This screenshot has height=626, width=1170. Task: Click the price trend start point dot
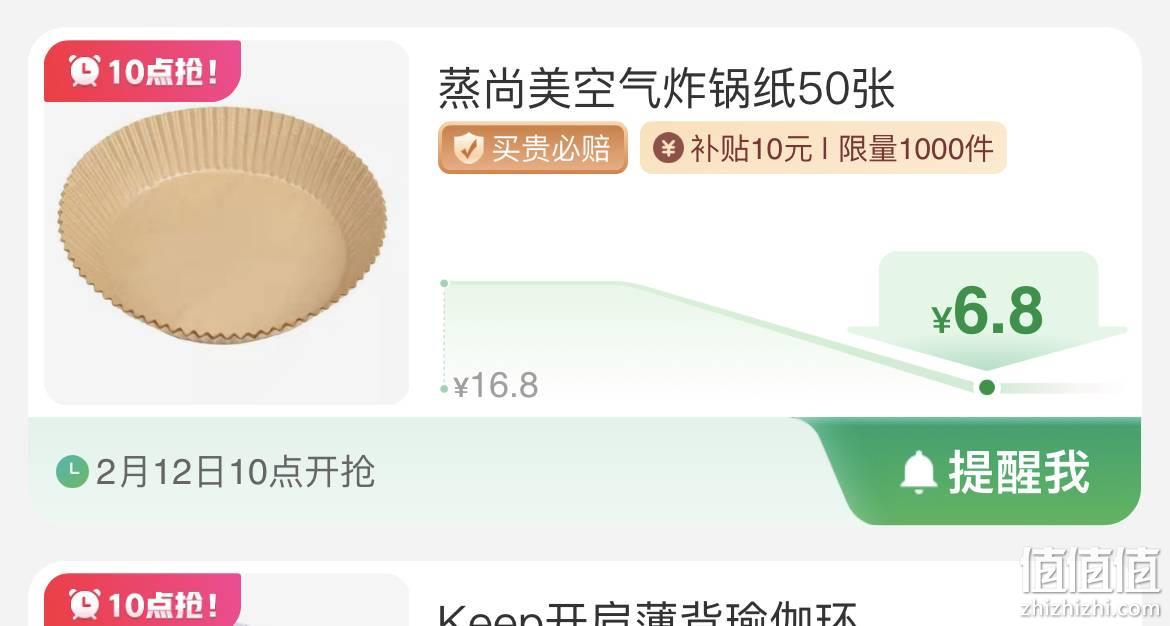coord(444,284)
